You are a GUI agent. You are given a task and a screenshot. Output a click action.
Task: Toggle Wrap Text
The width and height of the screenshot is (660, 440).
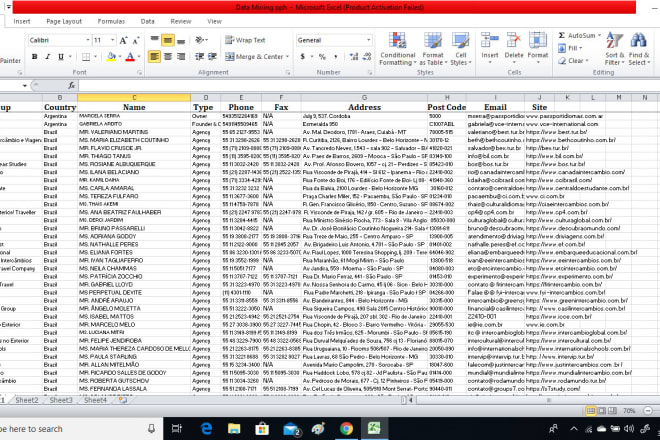click(x=245, y=40)
